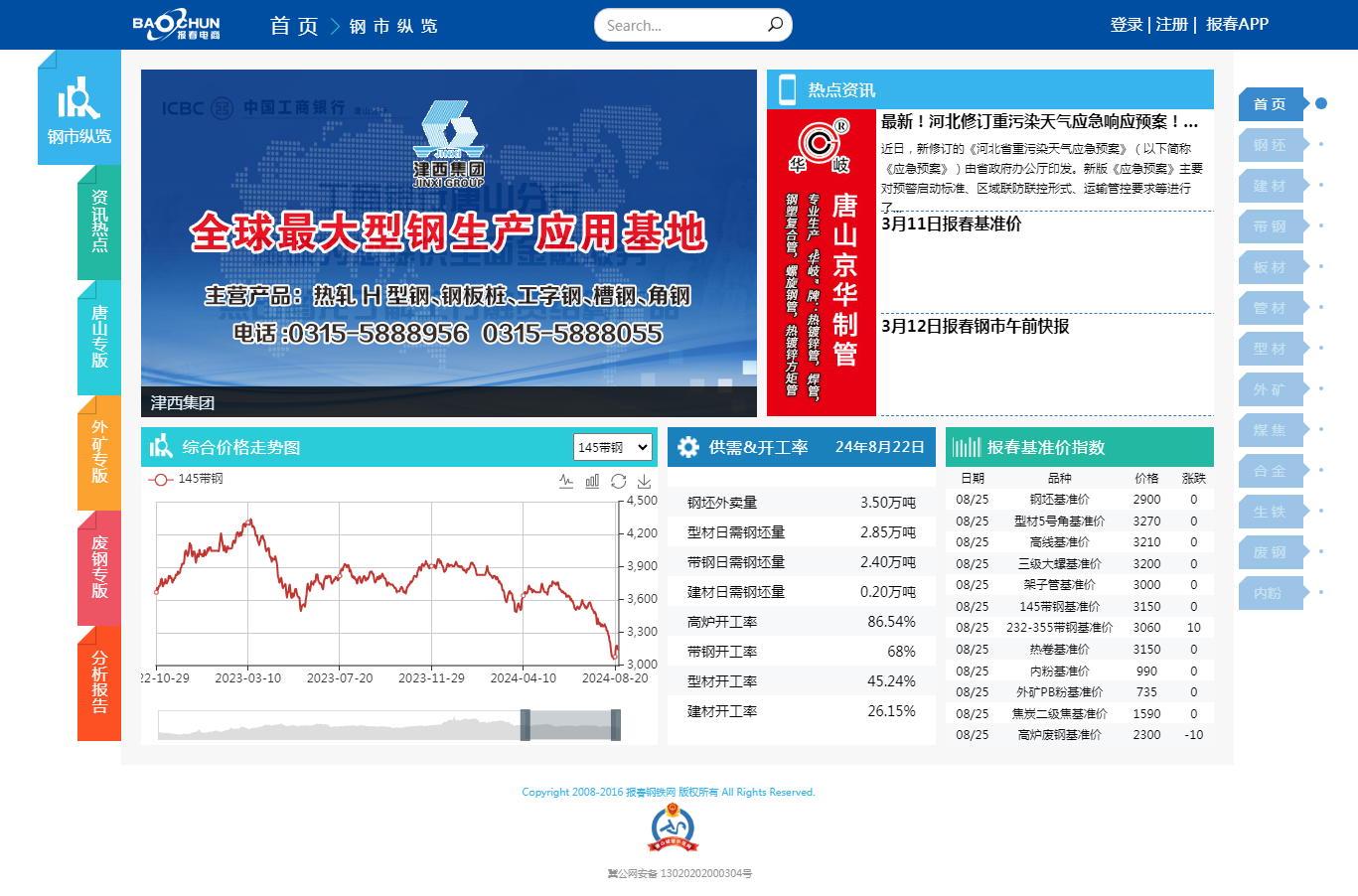The width and height of the screenshot is (1358, 896).
Task: Click the 232-355带钢基准价 index row
Action: pos(1080,628)
